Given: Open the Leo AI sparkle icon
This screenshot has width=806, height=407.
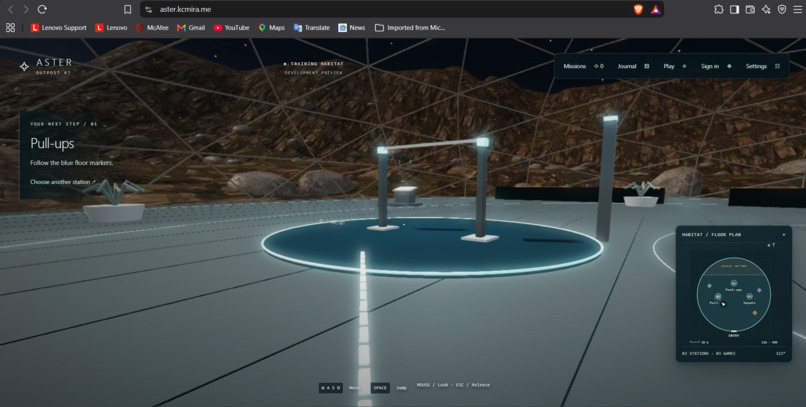Looking at the screenshot, I should [766, 9].
